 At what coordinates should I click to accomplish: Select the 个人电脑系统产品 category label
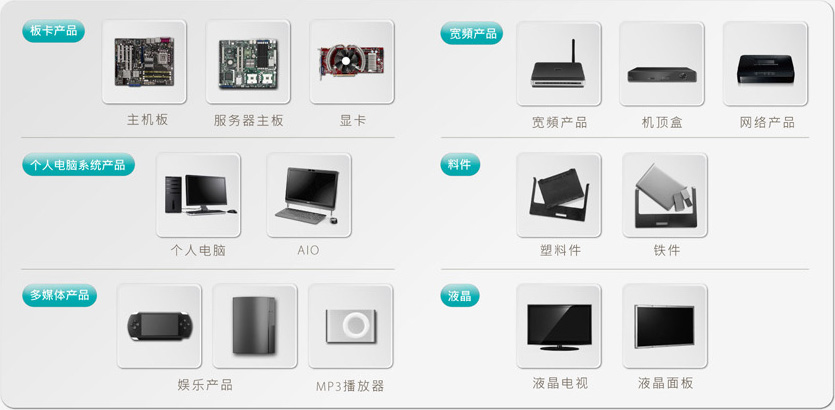coord(78,165)
